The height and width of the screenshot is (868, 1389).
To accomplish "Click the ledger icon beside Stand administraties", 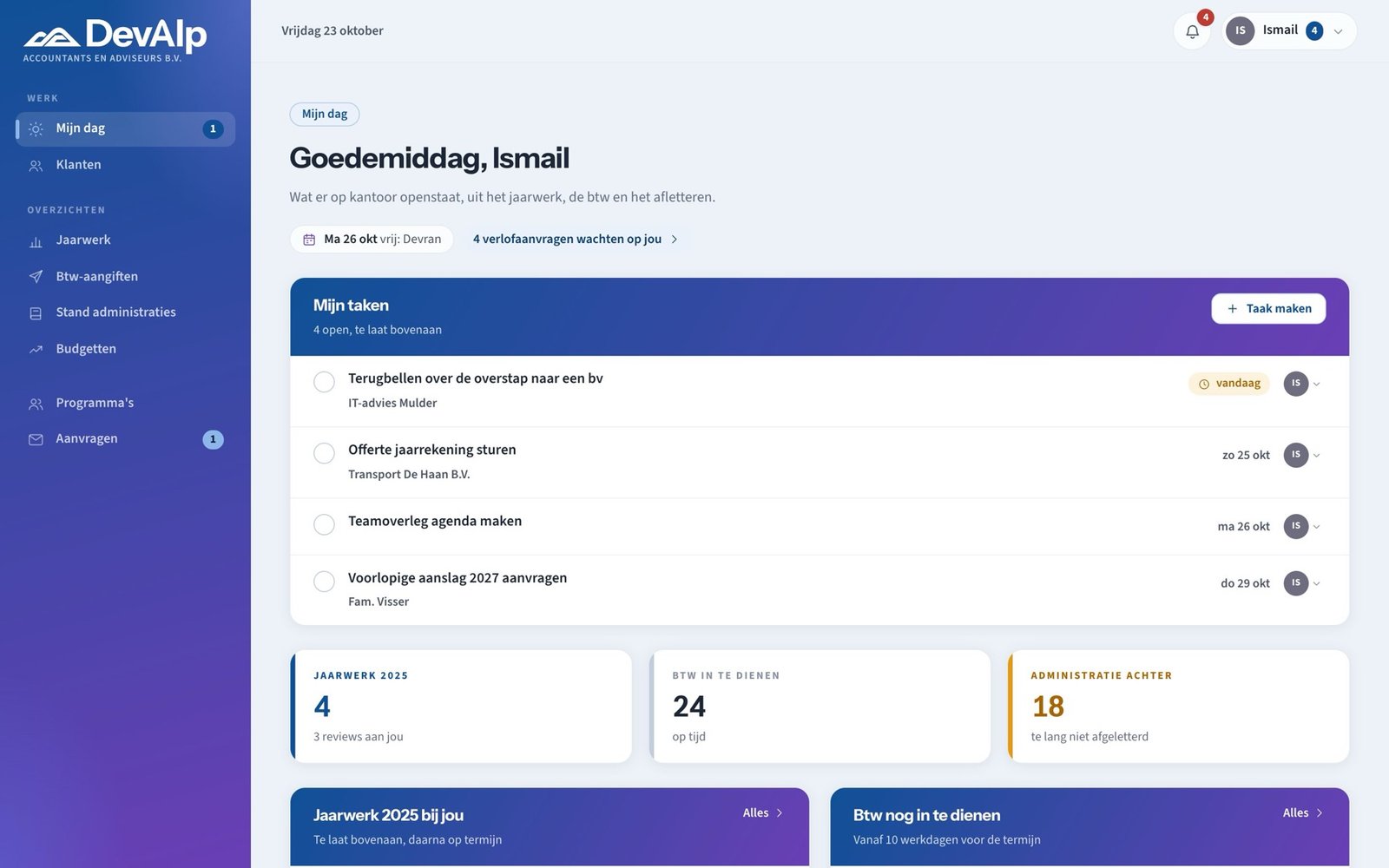I will (x=36, y=312).
